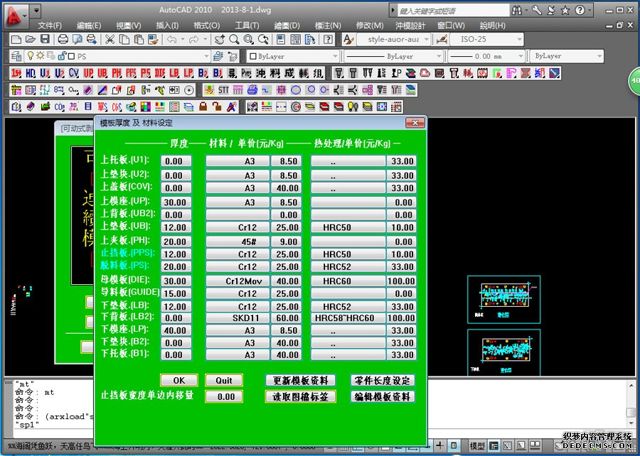Open the ISO-25 dimension style dropdown
Image resolution: width=640 pixels, height=456 pixels.
[519, 40]
